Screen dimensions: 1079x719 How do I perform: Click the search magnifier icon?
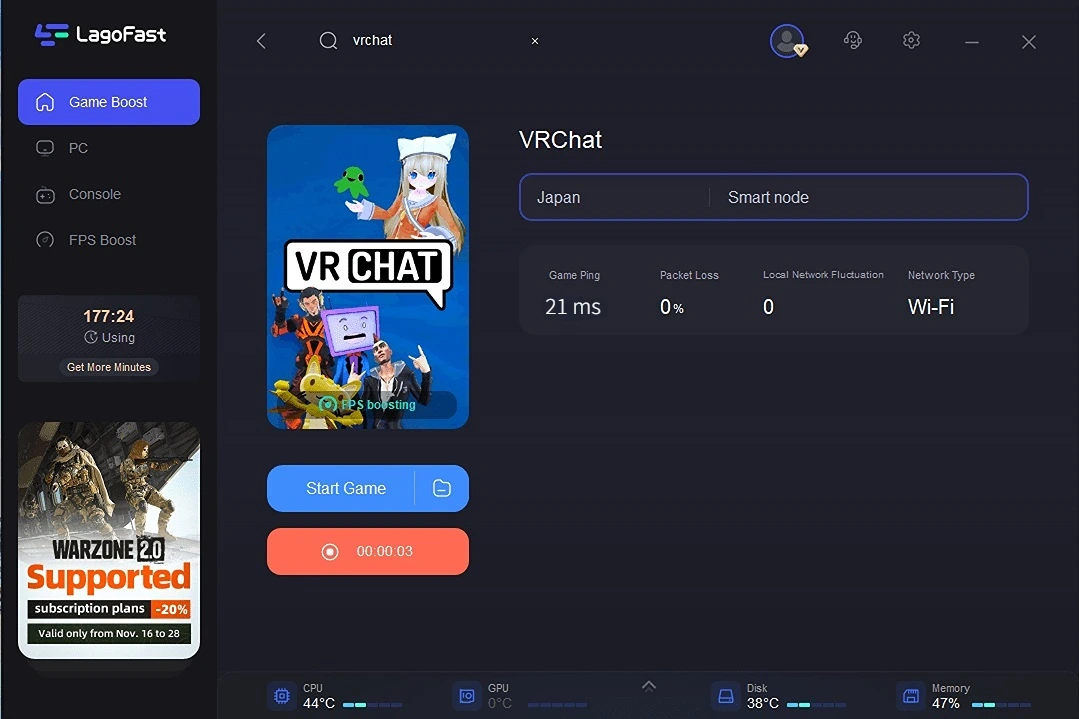click(328, 41)
